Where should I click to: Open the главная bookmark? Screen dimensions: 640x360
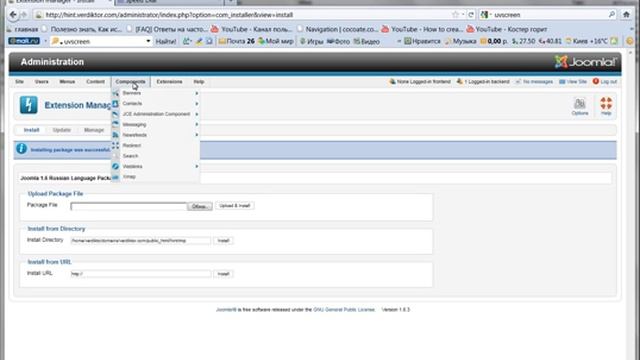(x=22, y=29)
